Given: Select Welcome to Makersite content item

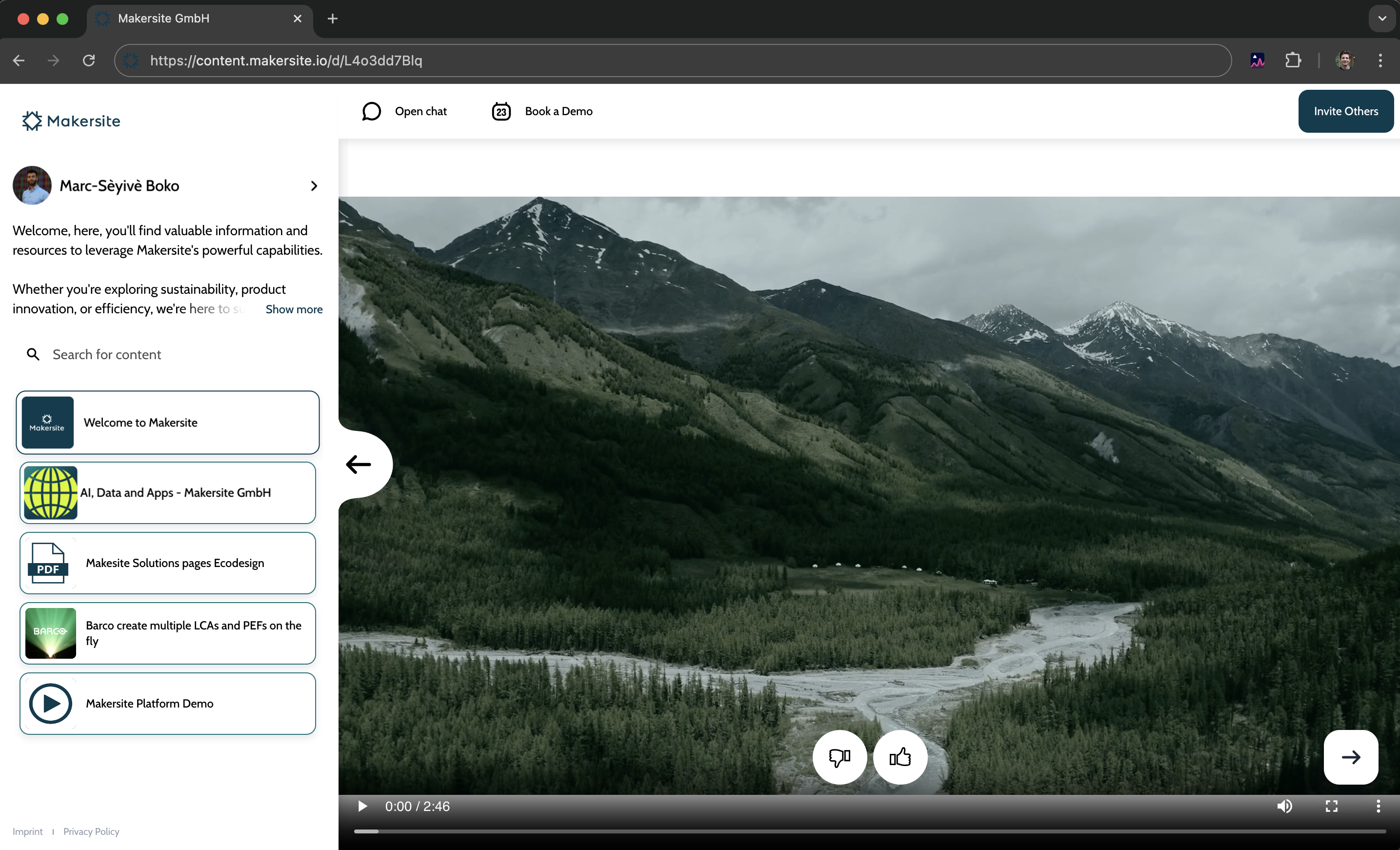Looking at the screenshot, I should pos(168,422).
